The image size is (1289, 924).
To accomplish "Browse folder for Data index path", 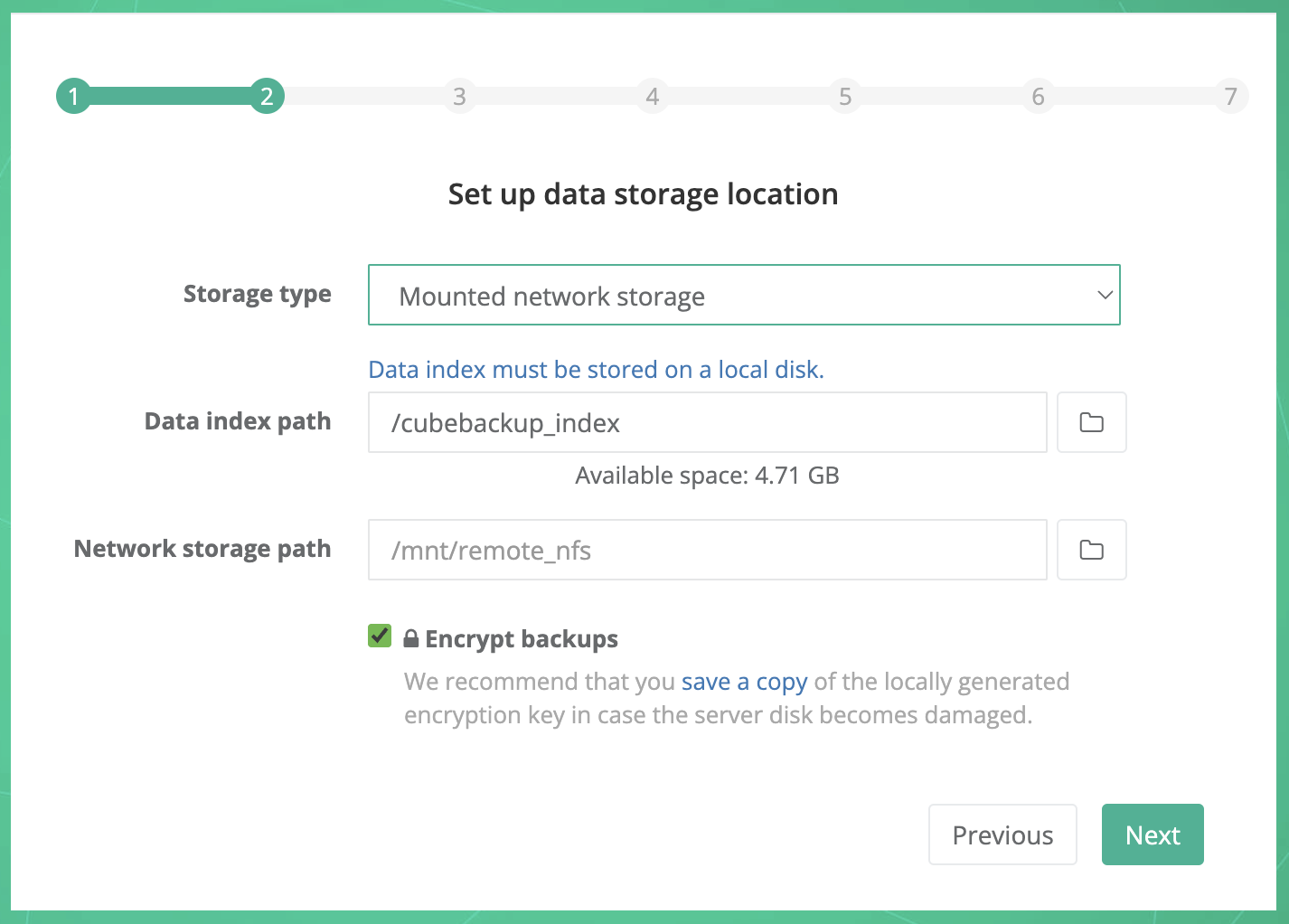I will pos(1091,422).
